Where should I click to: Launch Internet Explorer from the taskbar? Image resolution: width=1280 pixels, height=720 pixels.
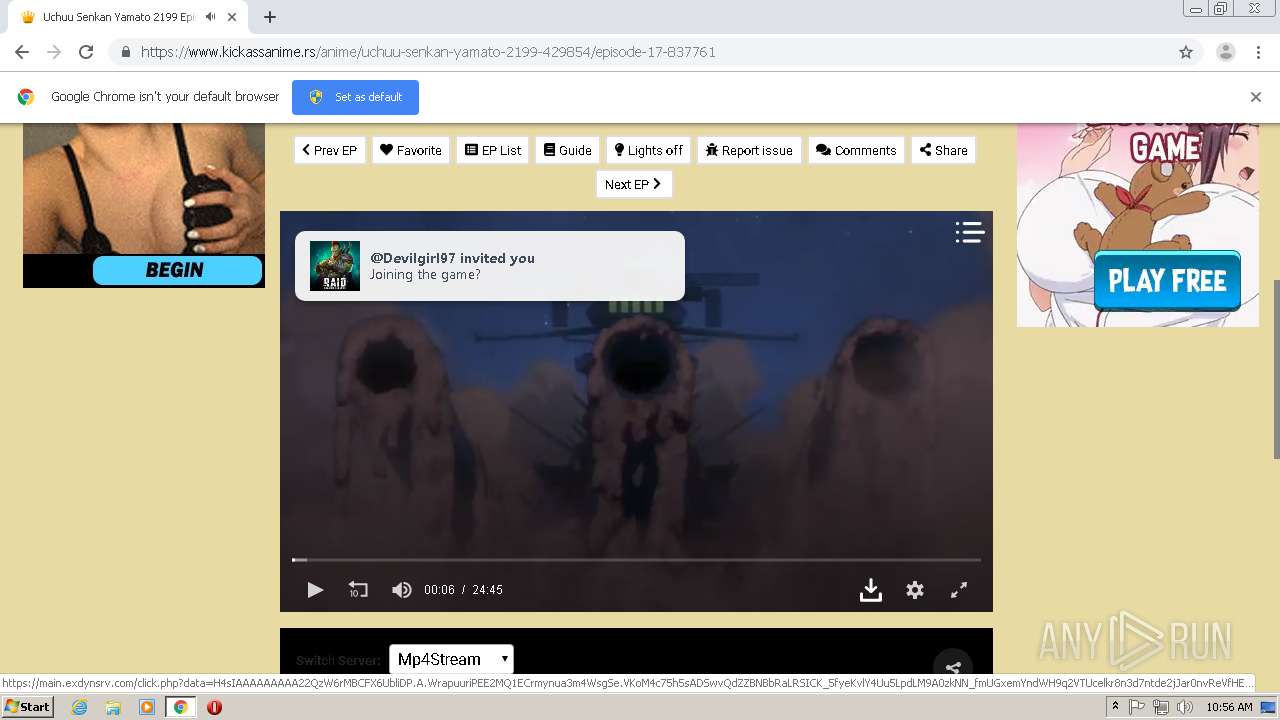(79, 707)
